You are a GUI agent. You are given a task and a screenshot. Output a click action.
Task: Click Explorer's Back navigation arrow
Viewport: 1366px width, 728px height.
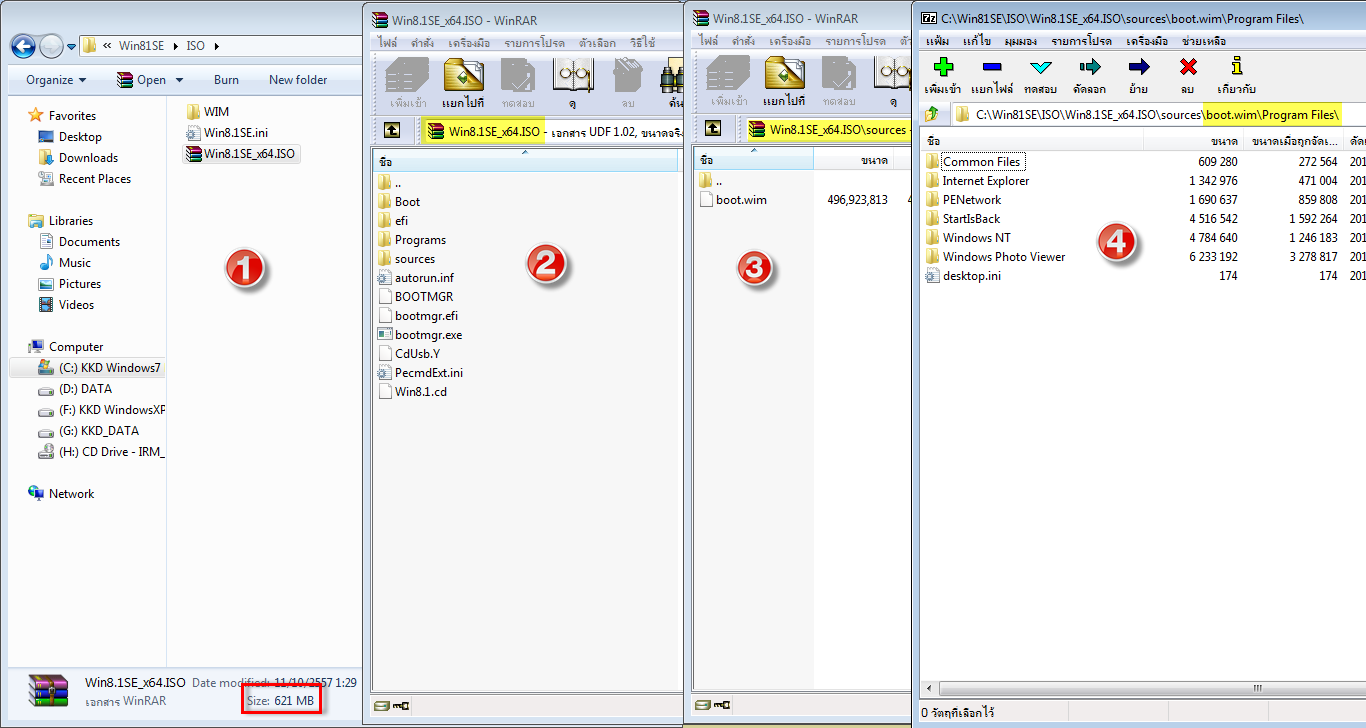(23, 45)
